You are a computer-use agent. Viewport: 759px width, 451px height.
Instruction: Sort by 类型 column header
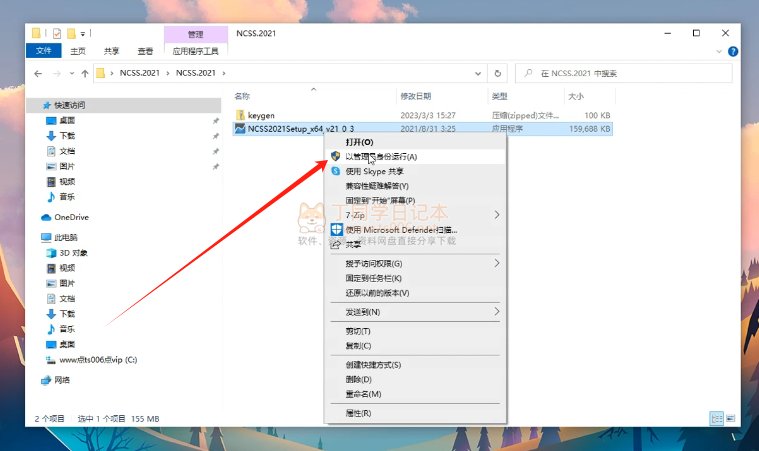[500, 96]
